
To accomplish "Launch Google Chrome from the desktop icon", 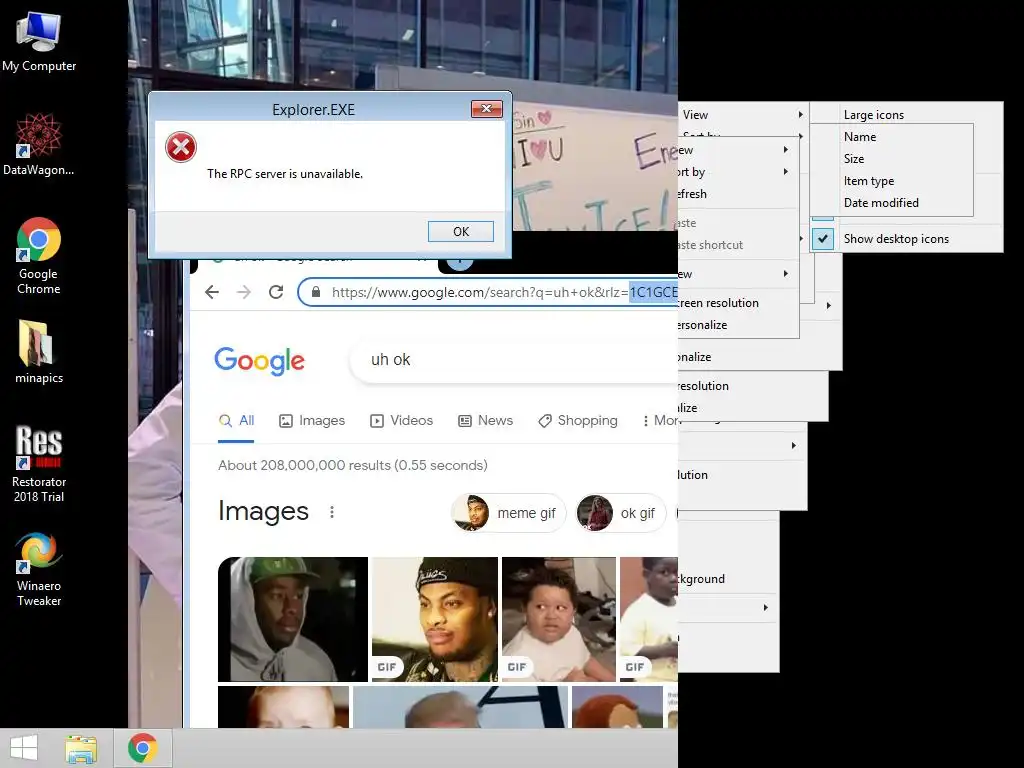I will pos(39,255).
